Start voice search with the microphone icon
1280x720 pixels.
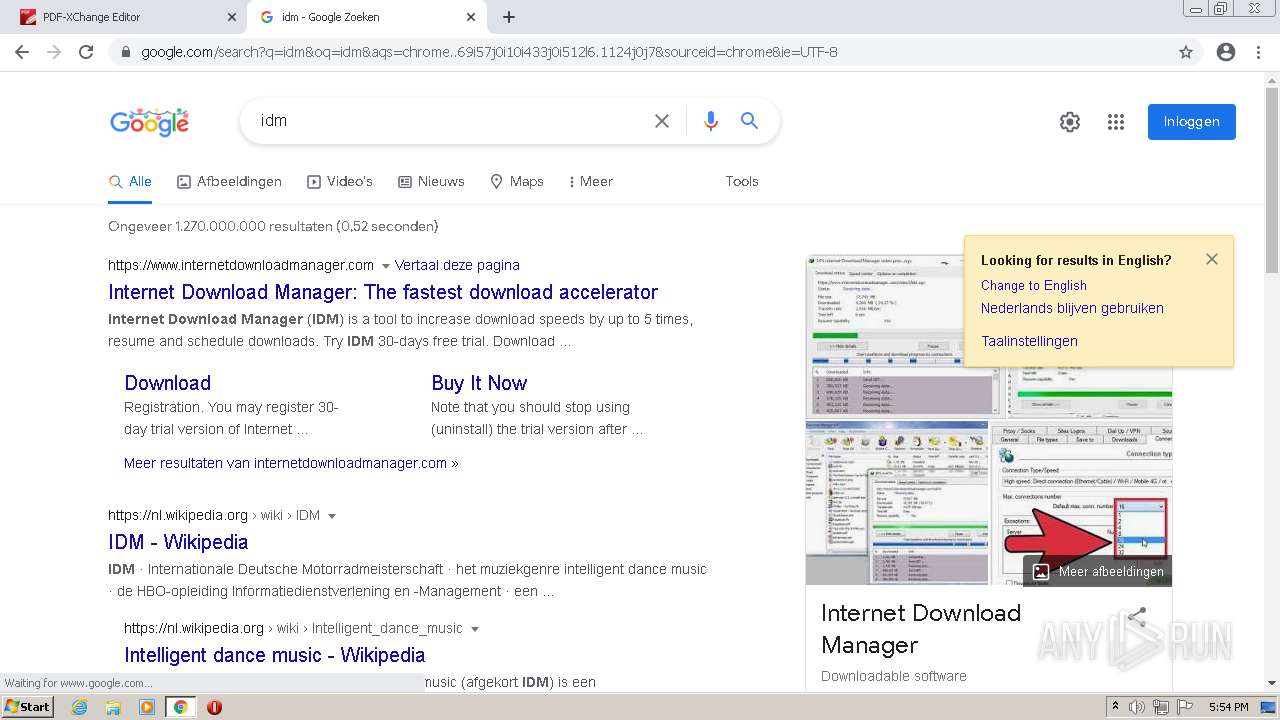point(711,121)
